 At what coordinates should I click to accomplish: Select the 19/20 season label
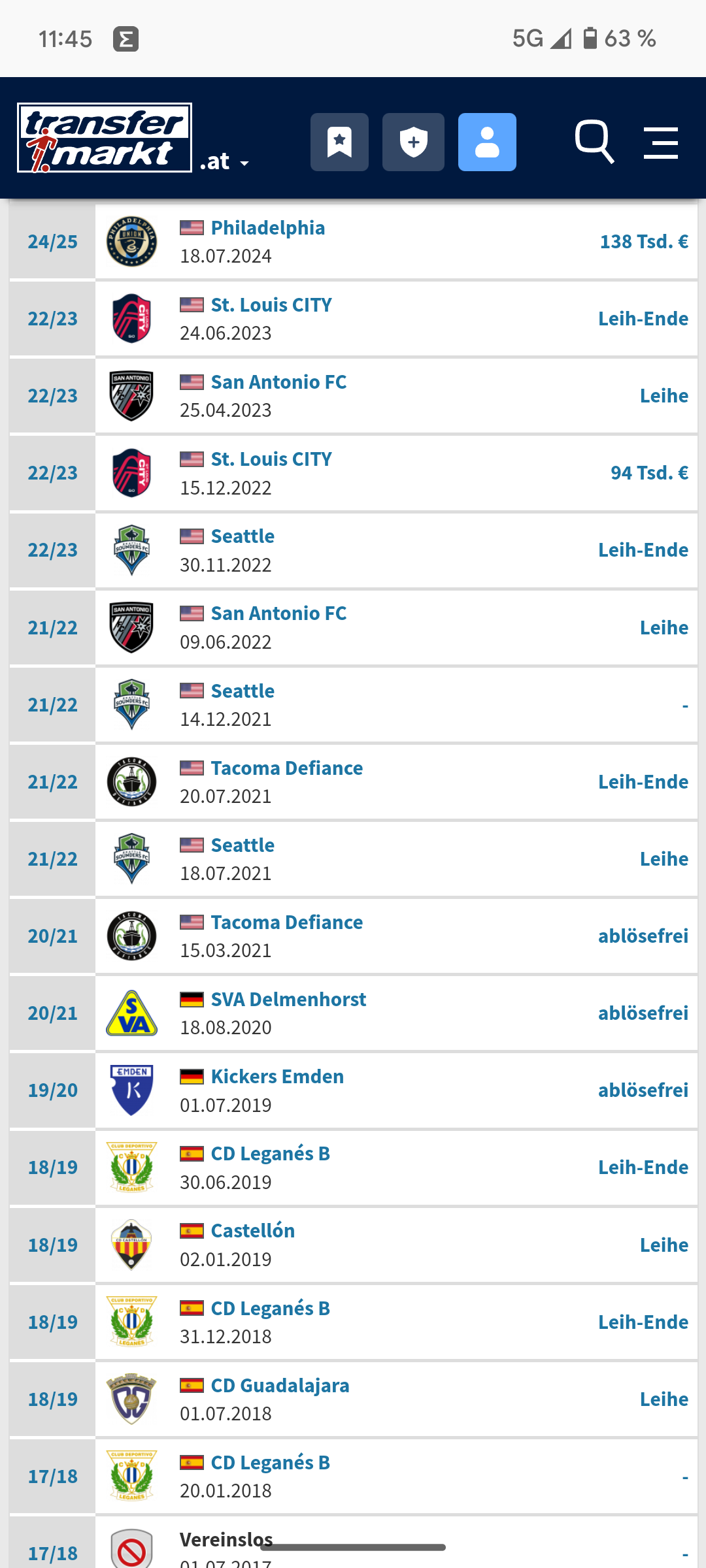pos(52,1090)
